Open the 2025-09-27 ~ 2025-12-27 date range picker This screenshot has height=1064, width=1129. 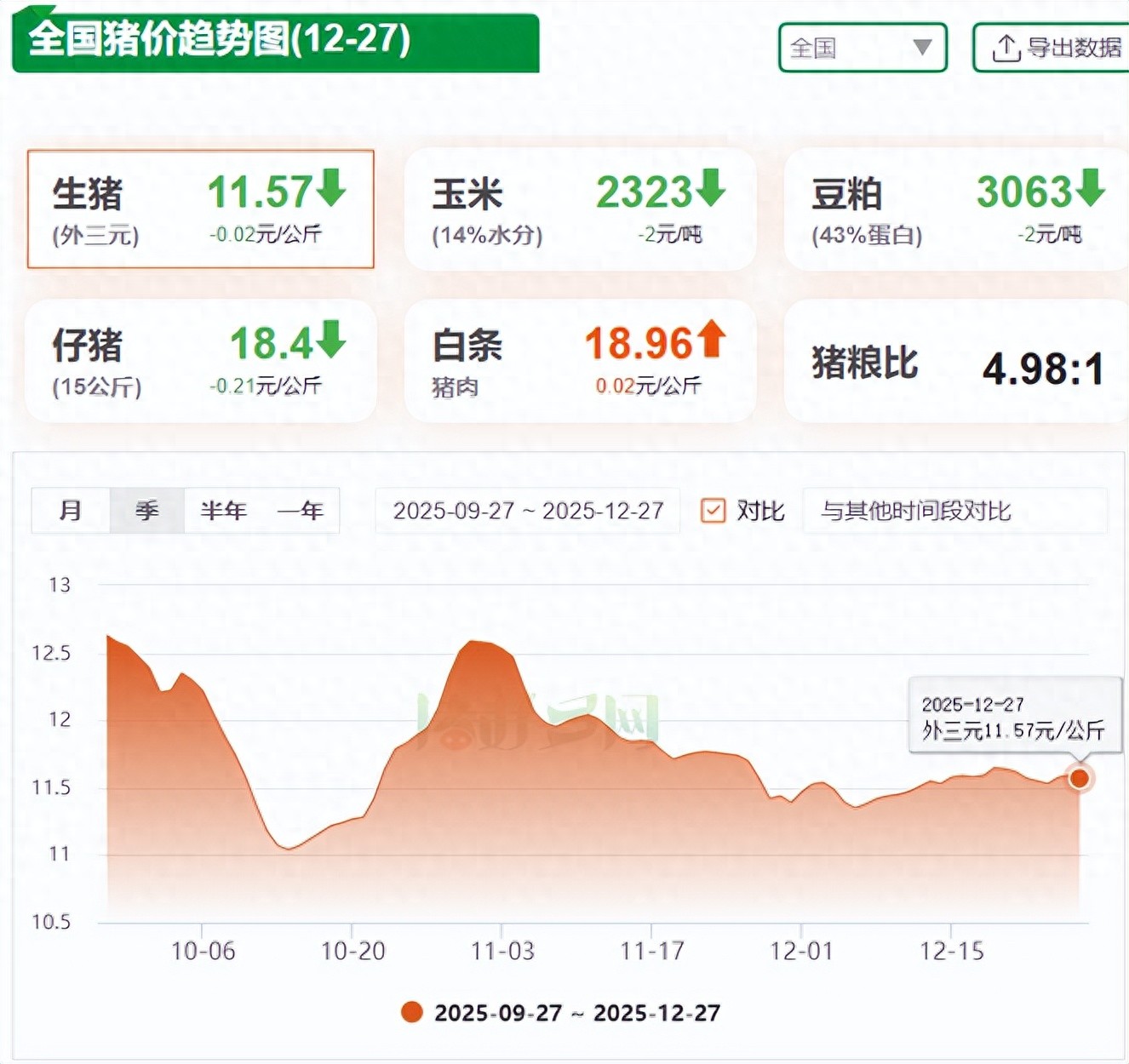pos(528,511)
